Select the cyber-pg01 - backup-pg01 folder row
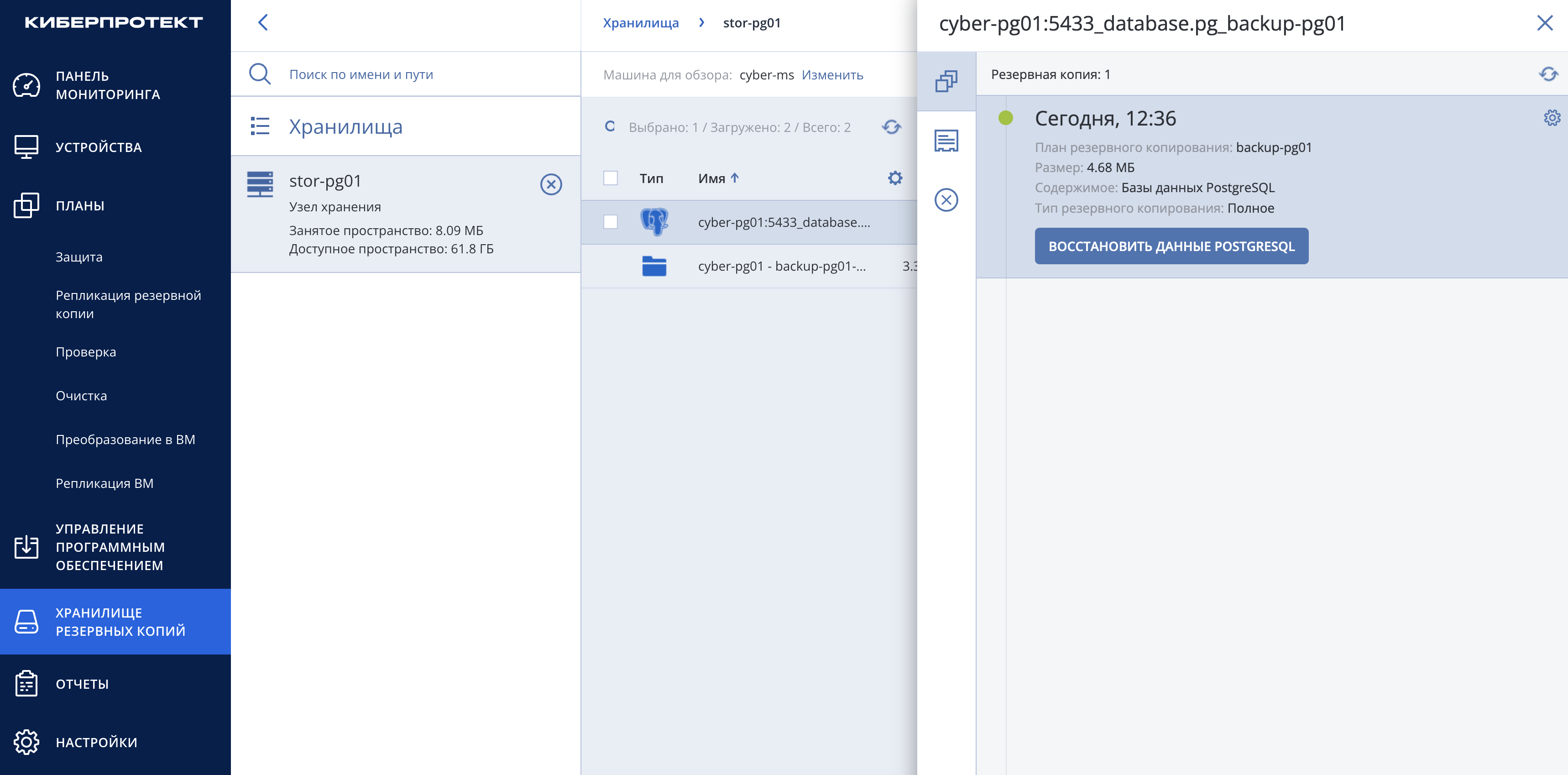The width and height of the screenshot is (1568, 775). point(749,266)
